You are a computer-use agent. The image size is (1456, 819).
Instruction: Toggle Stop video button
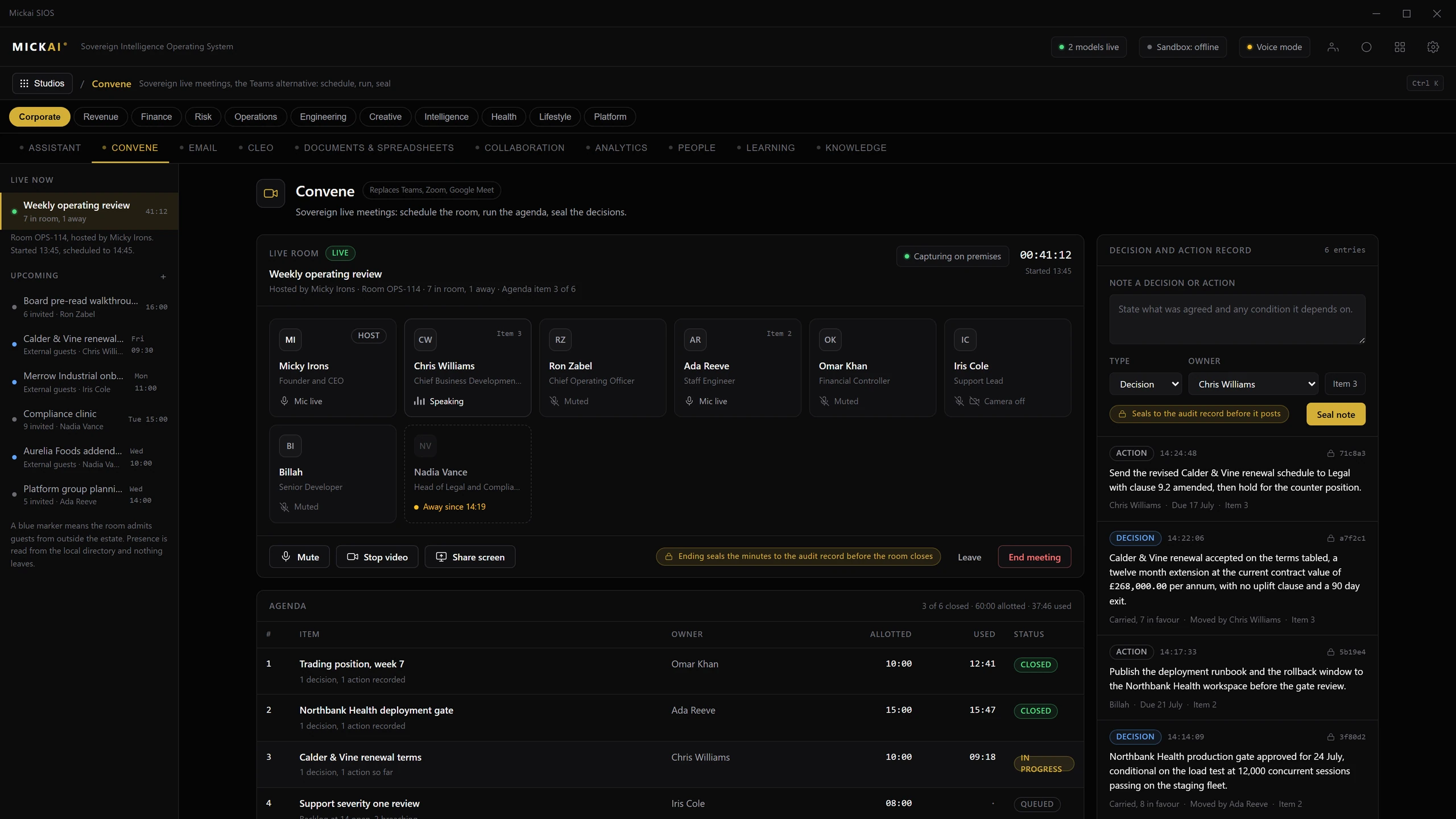coord(377,557)
